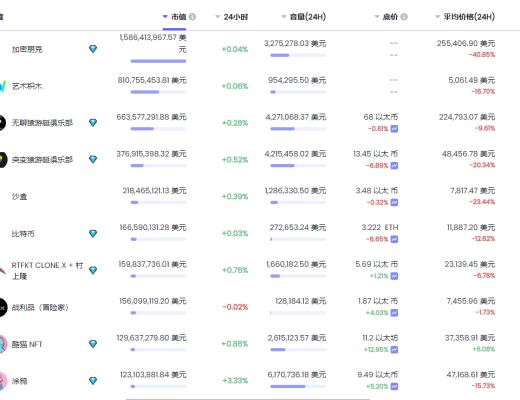Open floor price chart icon for 3.48 以太币
Screen dimensions: 520x400
click(x=394, y=202)
